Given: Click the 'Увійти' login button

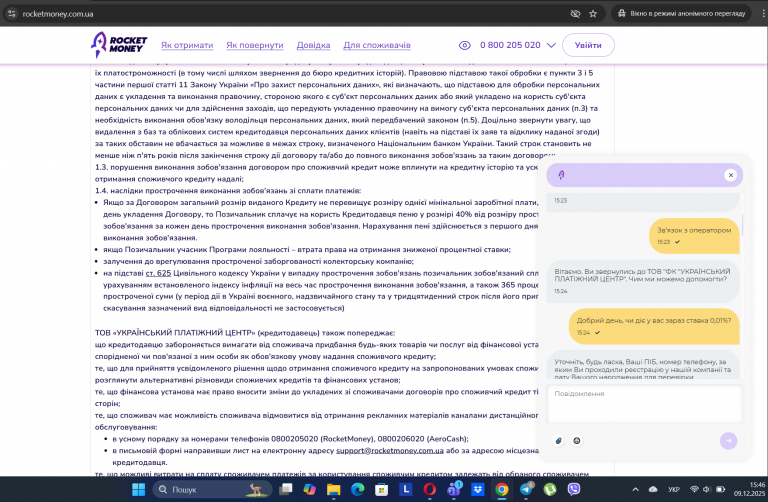Looking at the screenshot, I should 588,45.
